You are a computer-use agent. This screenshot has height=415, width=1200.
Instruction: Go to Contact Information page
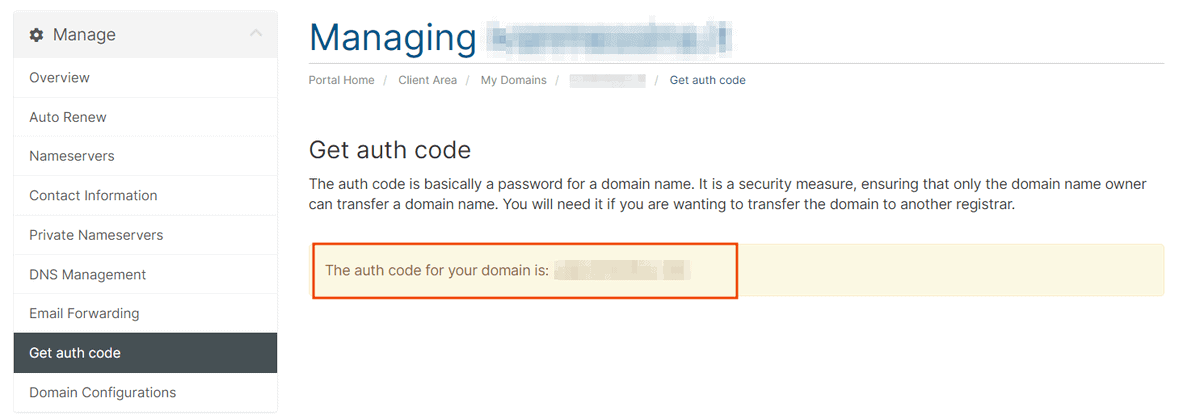tap(145, 195)
